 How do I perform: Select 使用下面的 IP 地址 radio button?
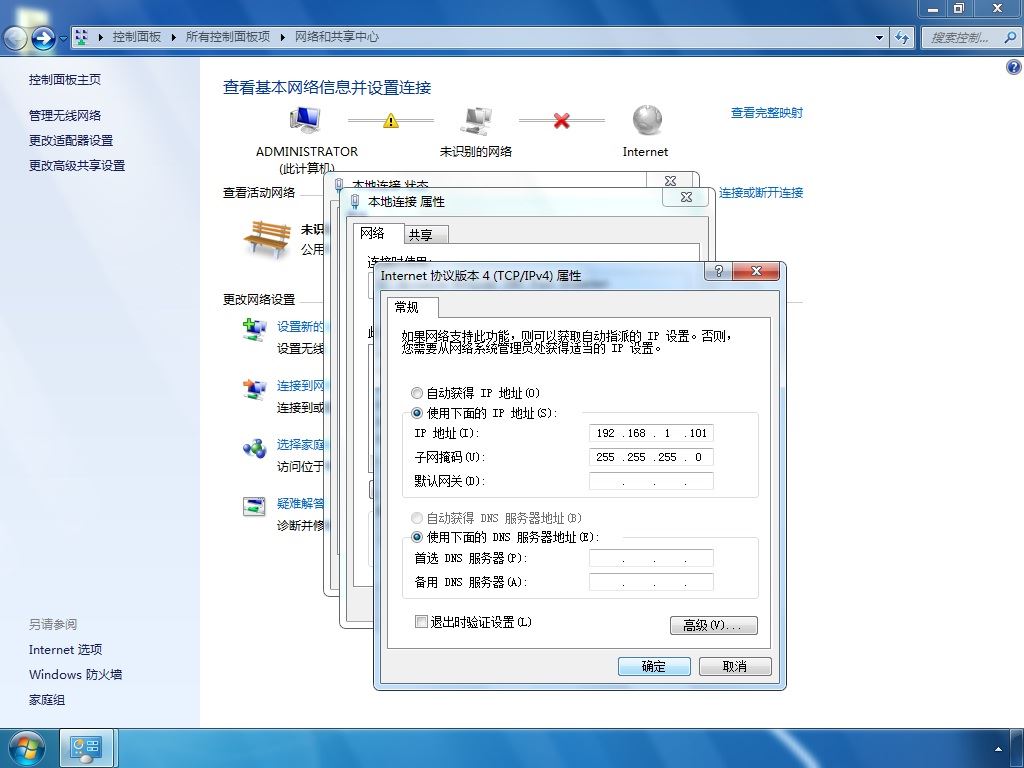pyautogui.click(x=417, y=413)
